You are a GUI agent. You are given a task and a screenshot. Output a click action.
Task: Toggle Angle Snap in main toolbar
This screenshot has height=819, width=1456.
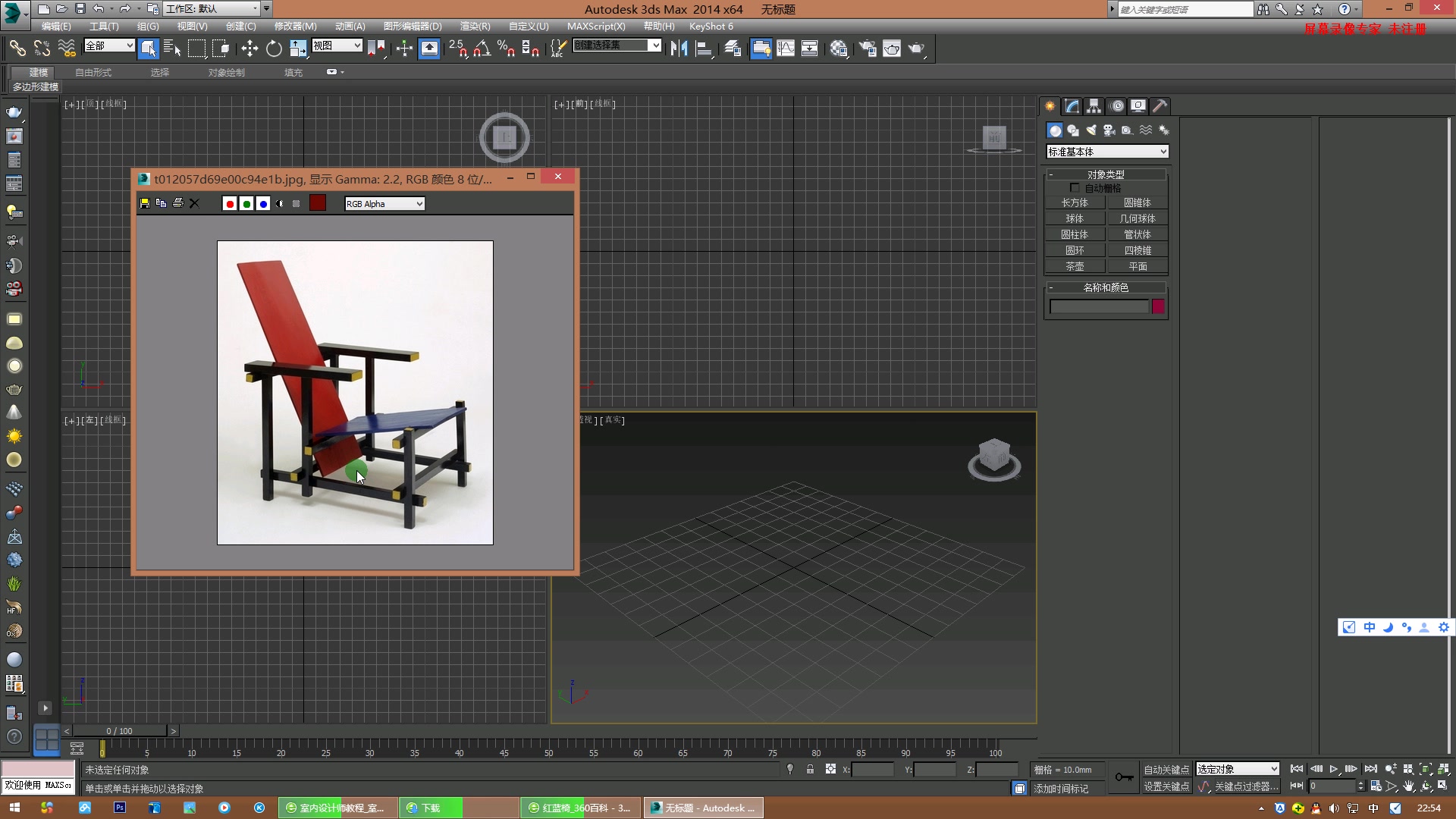(482, 49)
